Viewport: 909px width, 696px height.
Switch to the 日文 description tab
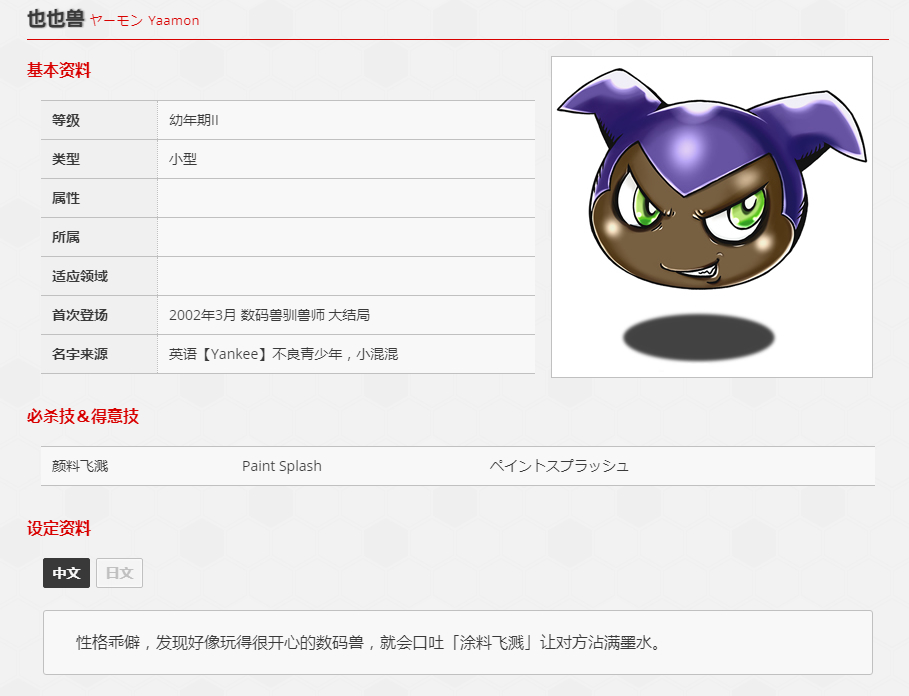(x=119, y=573)
